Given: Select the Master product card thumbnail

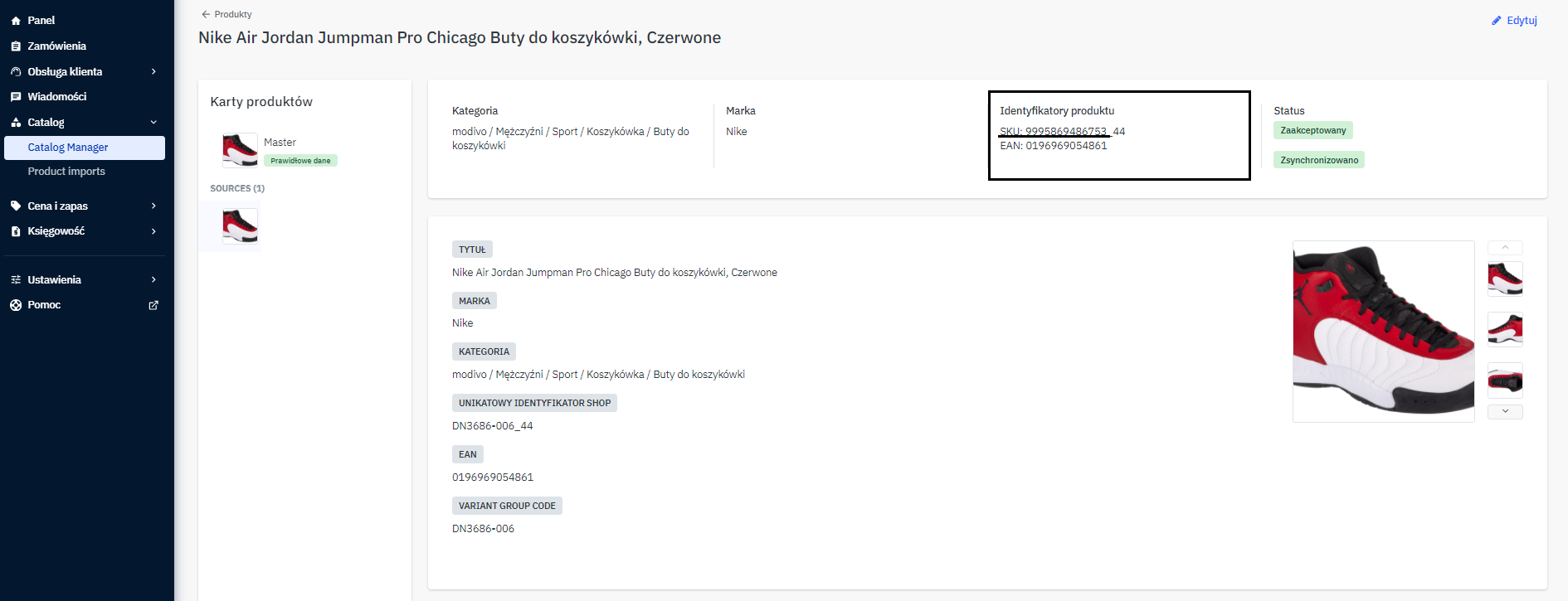Looking at the screenshot, I should (x=240, y=150).
